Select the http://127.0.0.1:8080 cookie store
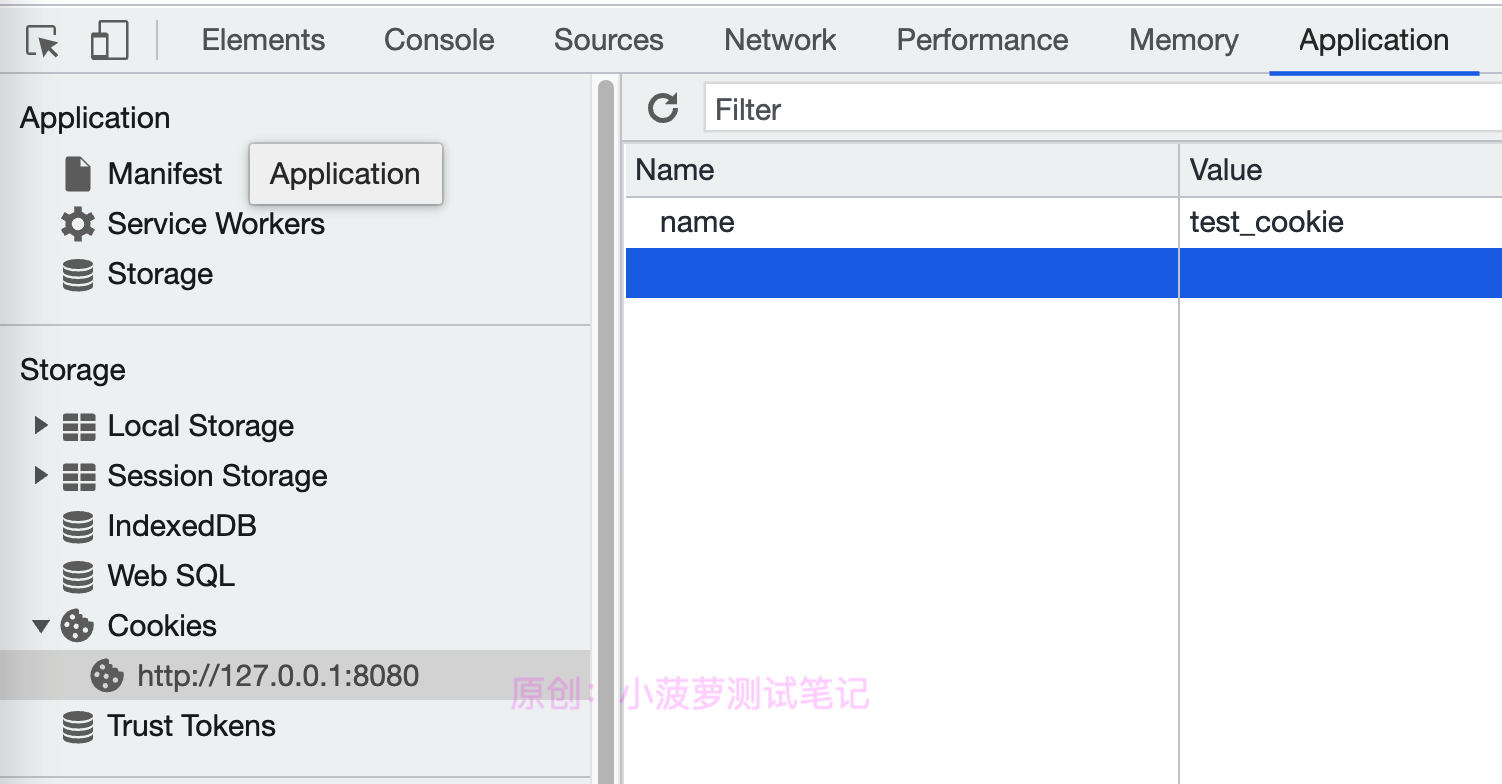The width and height of the screenshot is (1502, 784). tap(277, 675)
